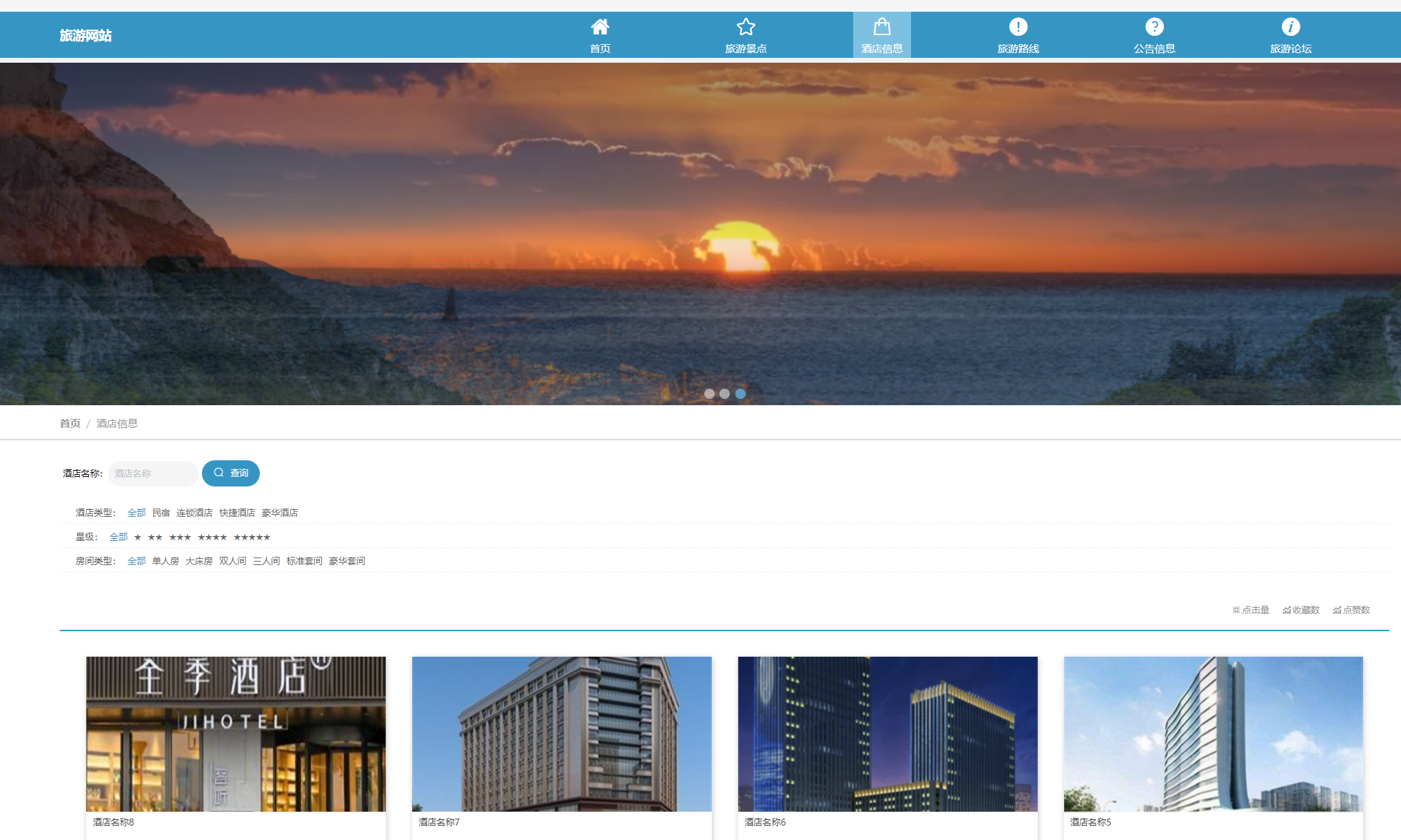Open 旅游景点 star icon

tap(746, 27)
